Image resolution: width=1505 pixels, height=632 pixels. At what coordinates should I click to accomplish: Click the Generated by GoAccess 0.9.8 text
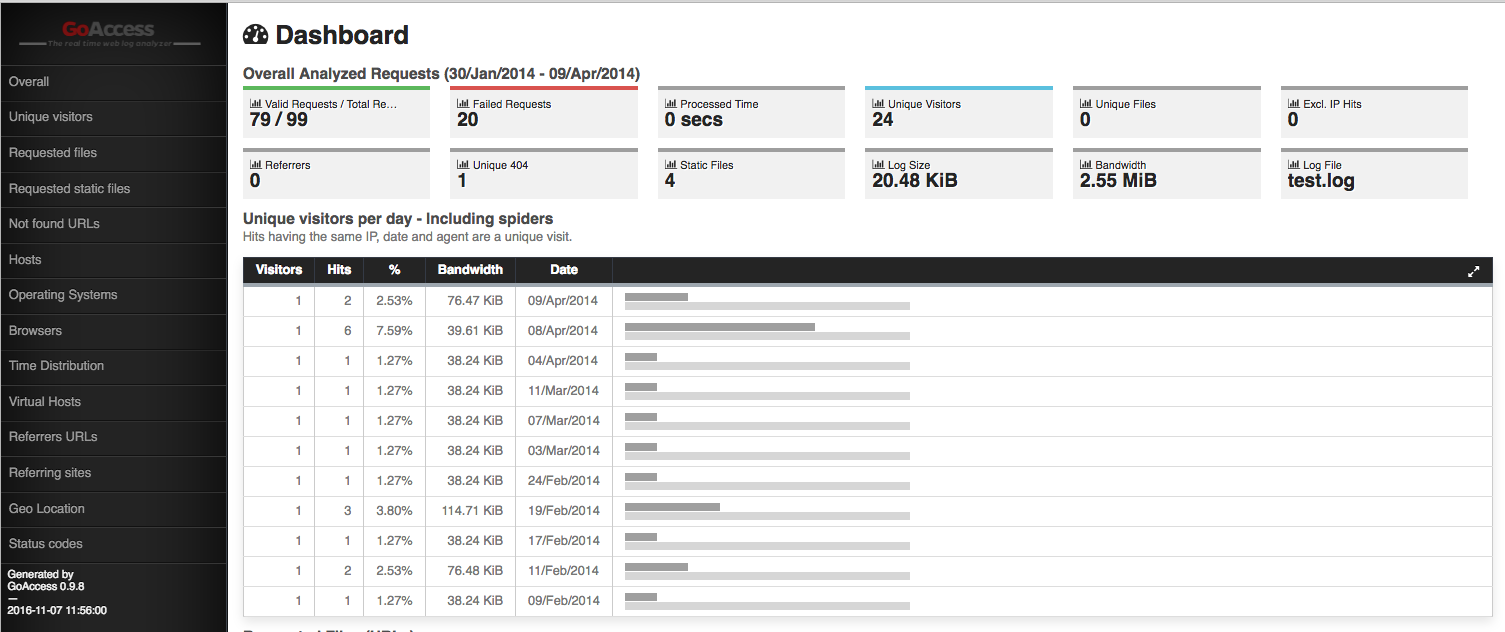tap(46, 581)
